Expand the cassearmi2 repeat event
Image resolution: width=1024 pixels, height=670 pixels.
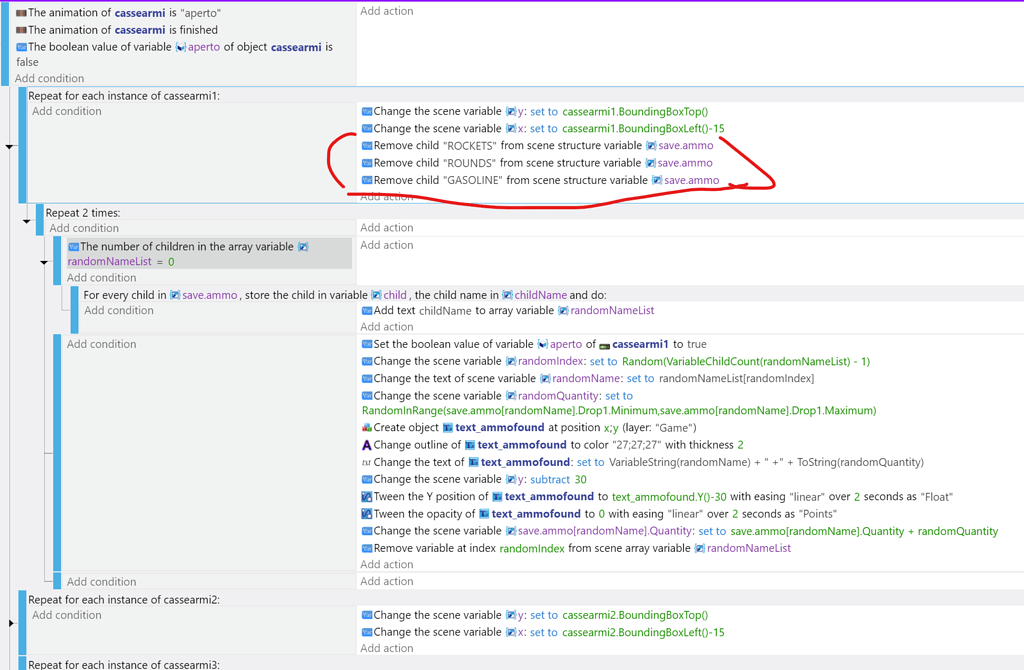pos(10,623)
